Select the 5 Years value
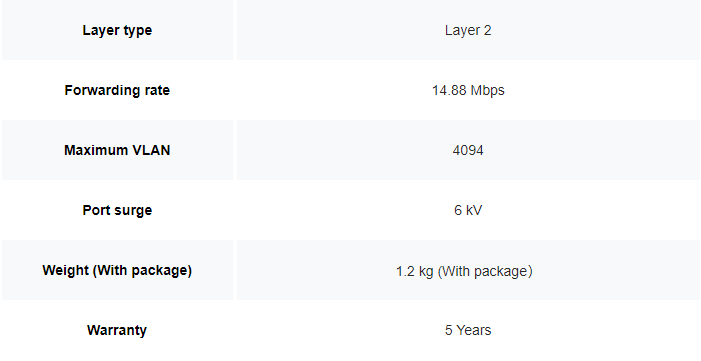The width and height of the screenshot is (701, 361). pos(468,330)
